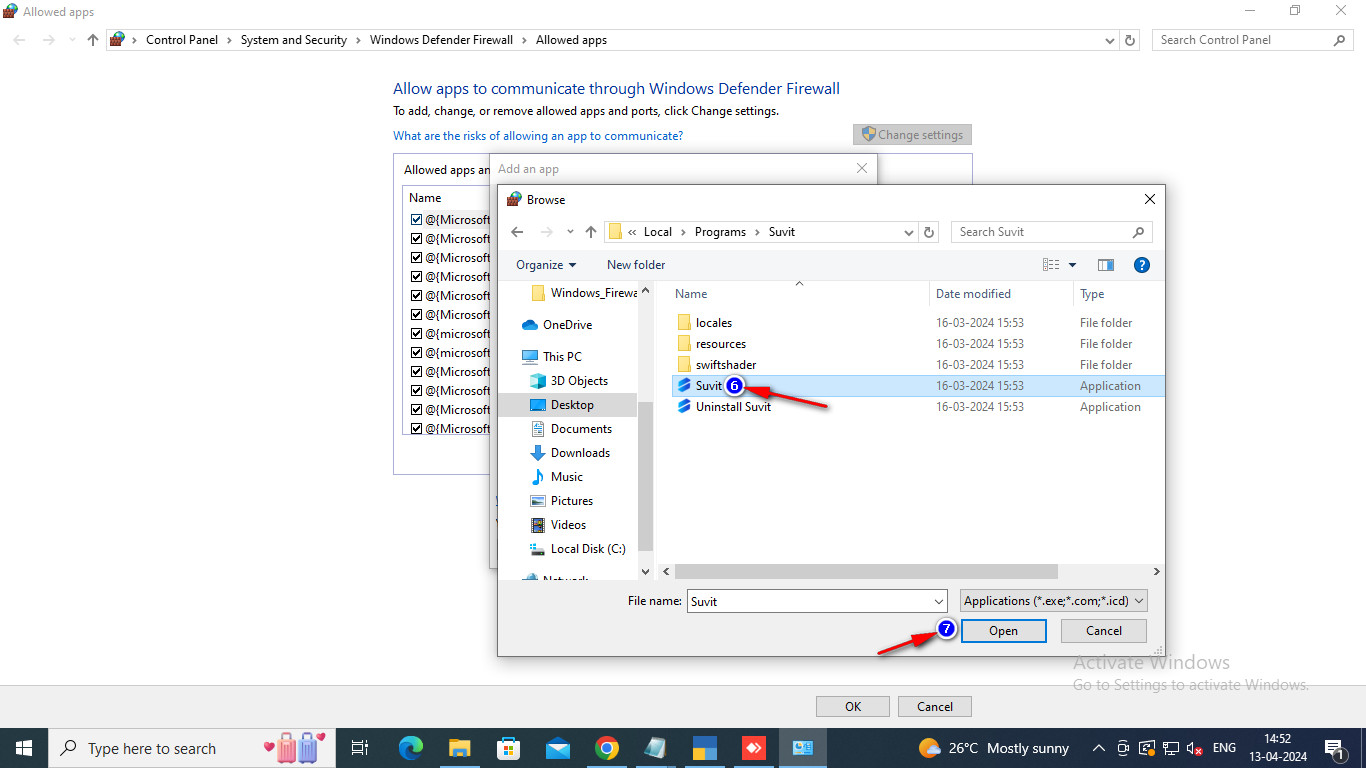Viewport: 1366px width, 768px height.
Task: Click the Search Control Panel box
Action: pos(1252,40)
